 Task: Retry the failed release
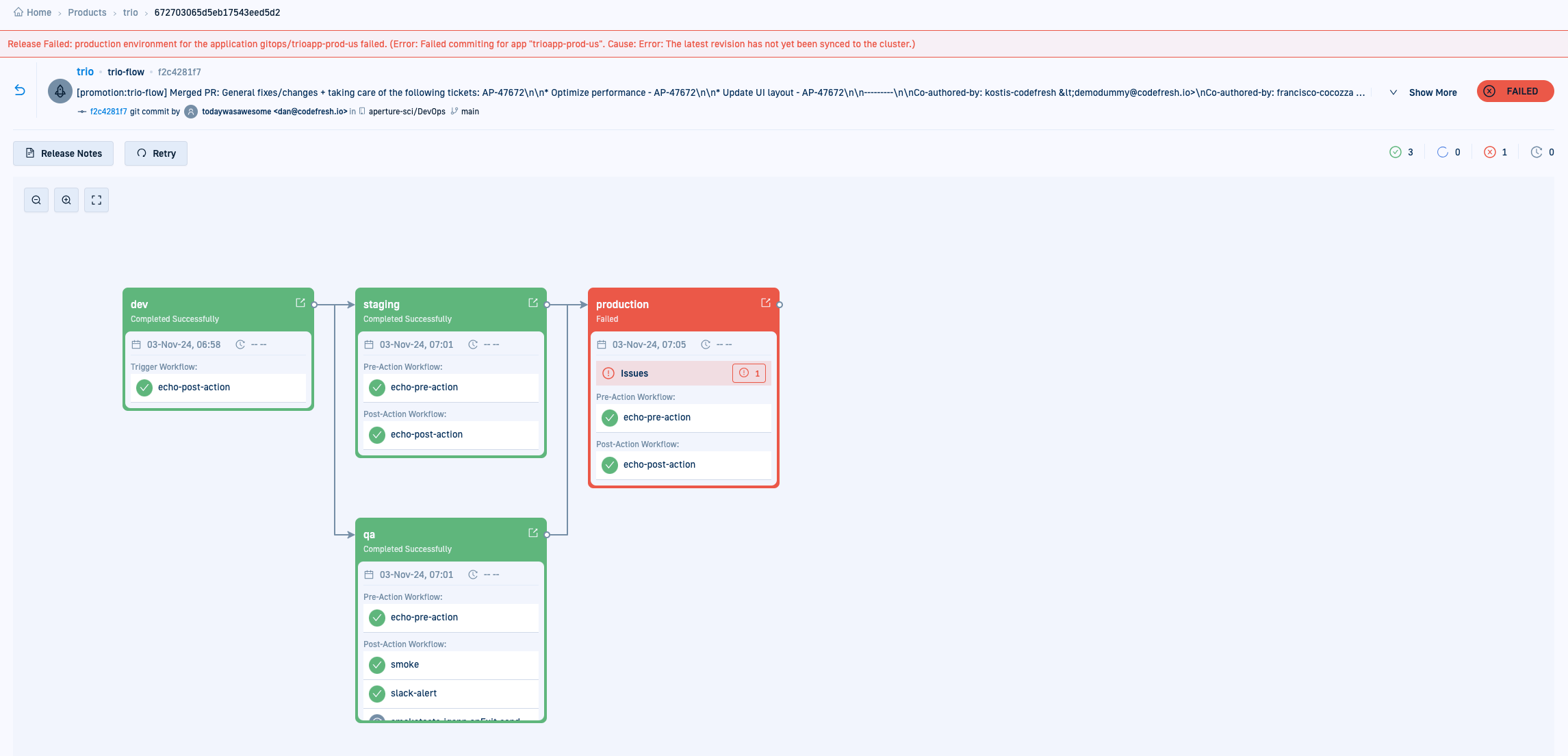tap(156, 153)
